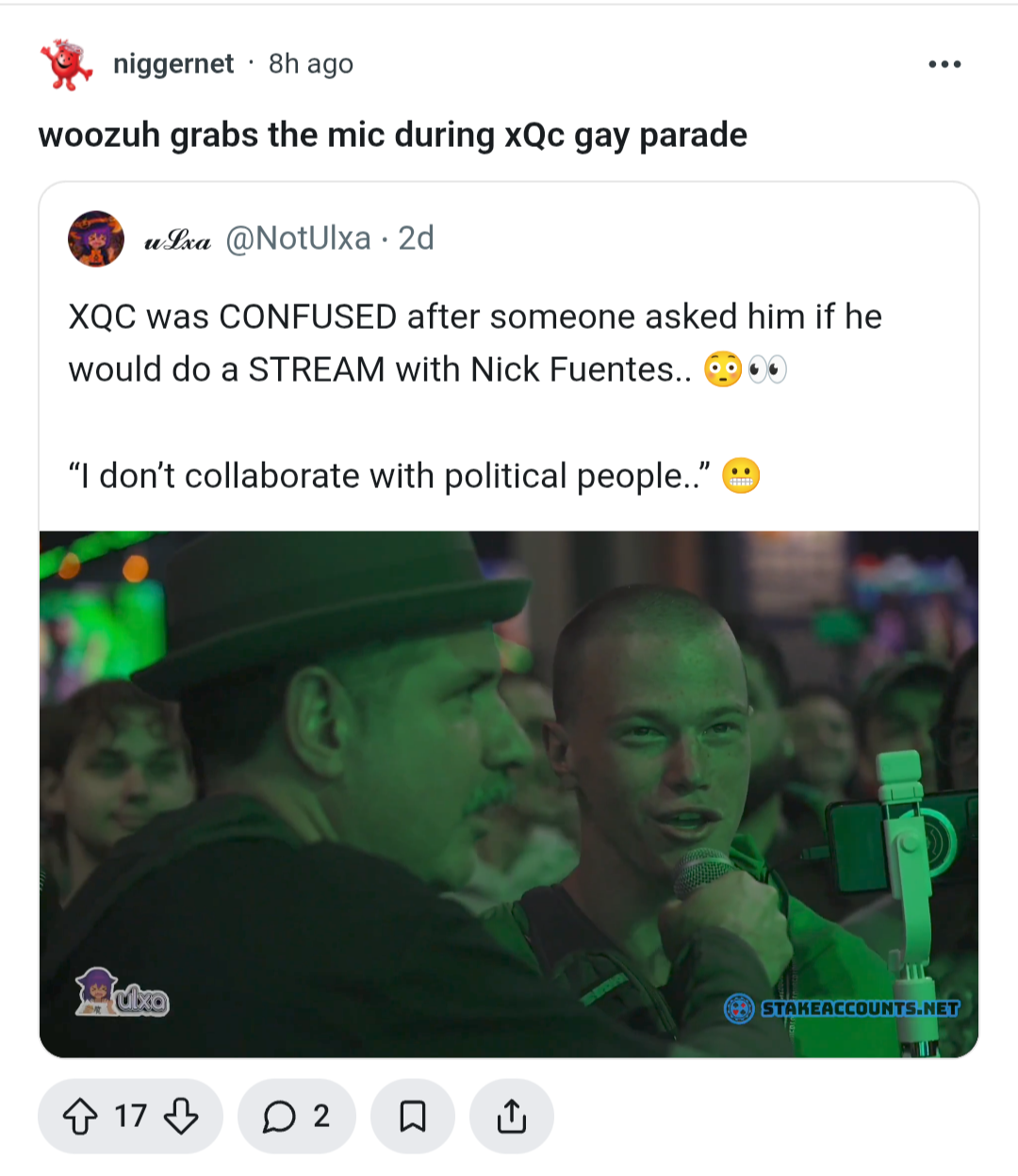
Task: Click the post author's username next to avatar
Action: tap(173, 64)
